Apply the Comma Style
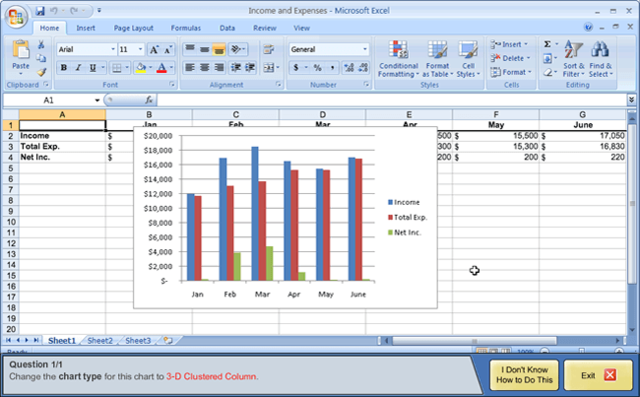 point(332,67)
